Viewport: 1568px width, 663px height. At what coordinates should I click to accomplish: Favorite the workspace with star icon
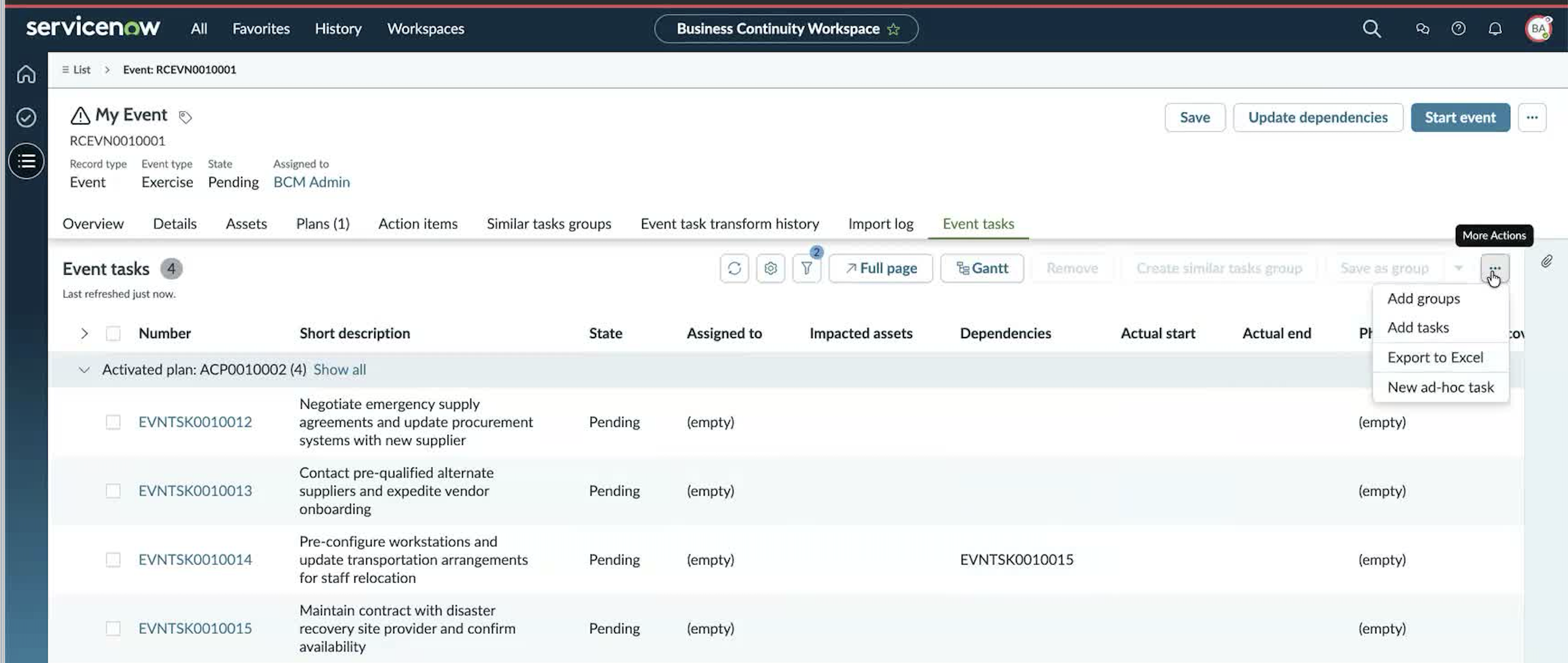pos(893,29)
